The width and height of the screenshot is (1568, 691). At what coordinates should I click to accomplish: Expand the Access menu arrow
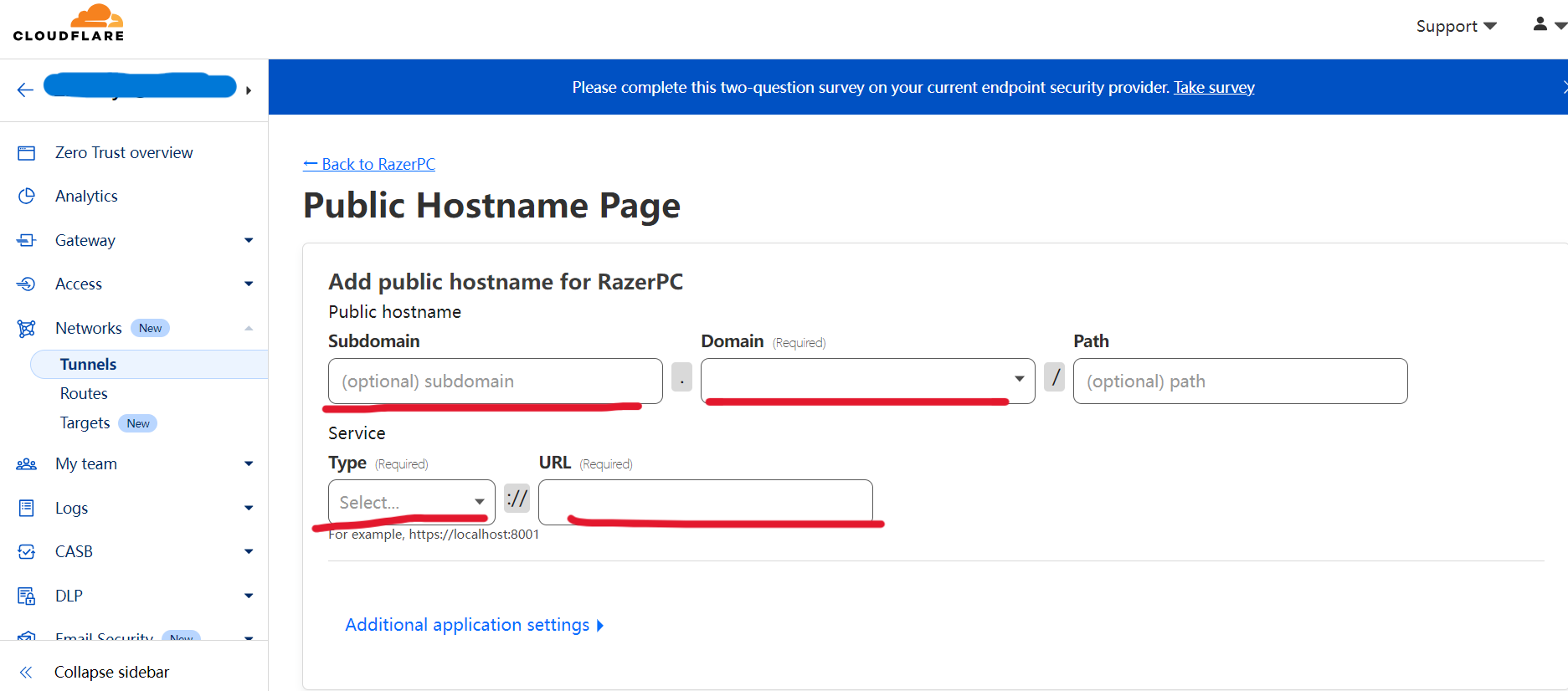(249, 284)
